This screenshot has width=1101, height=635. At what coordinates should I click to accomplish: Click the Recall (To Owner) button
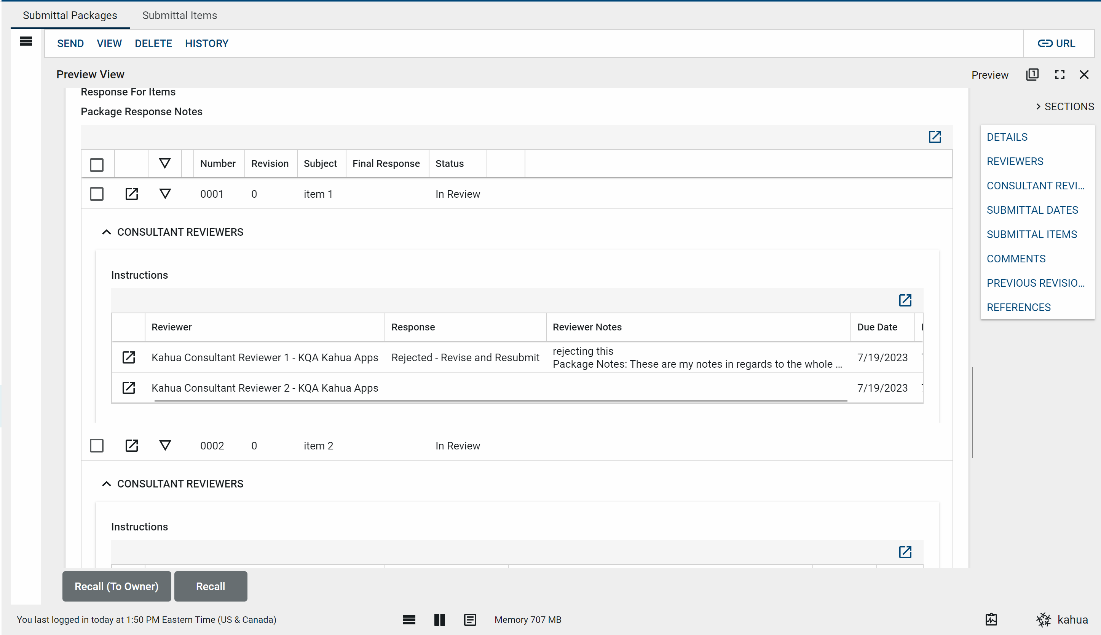tap(116, 586)
